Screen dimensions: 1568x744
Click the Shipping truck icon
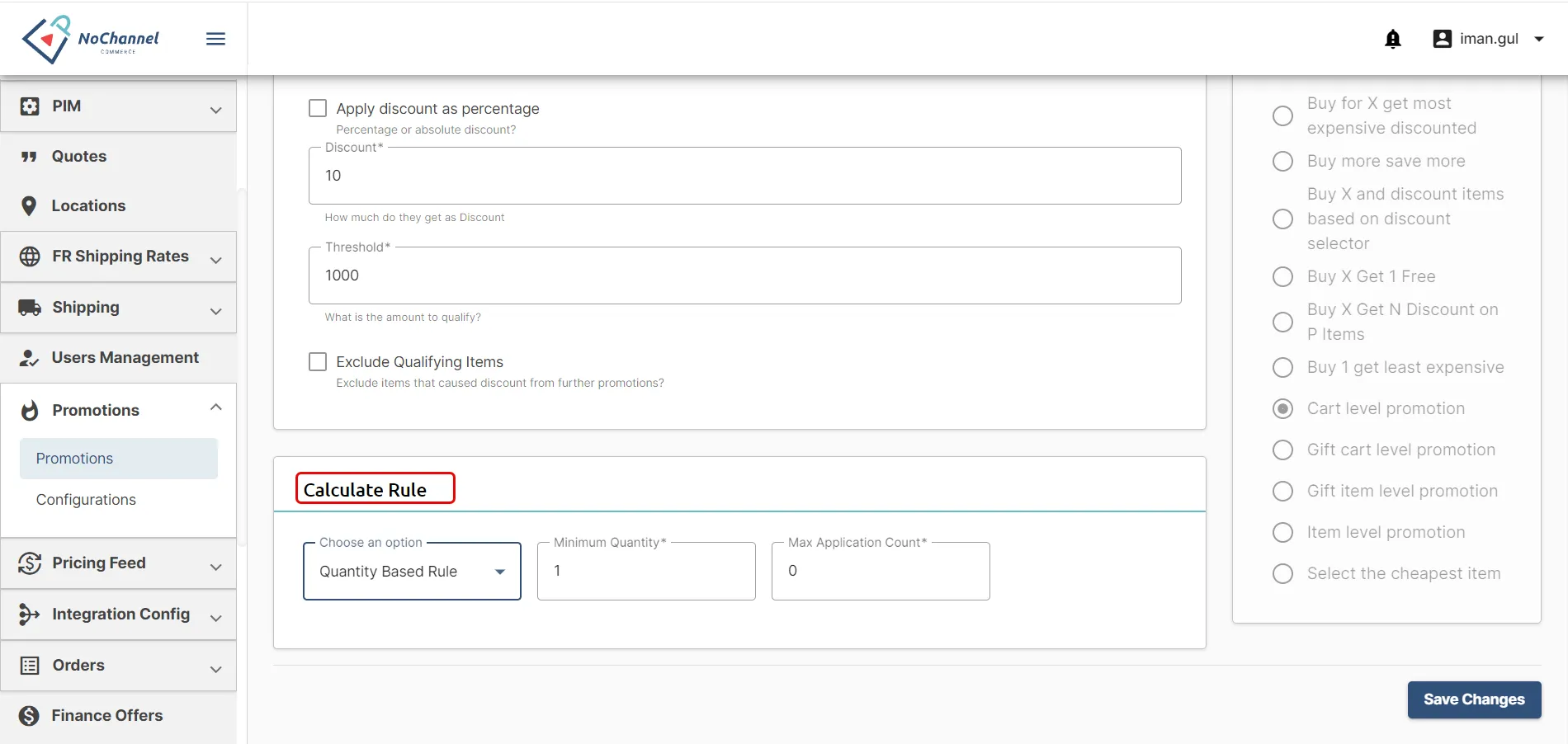pos(30,308)
